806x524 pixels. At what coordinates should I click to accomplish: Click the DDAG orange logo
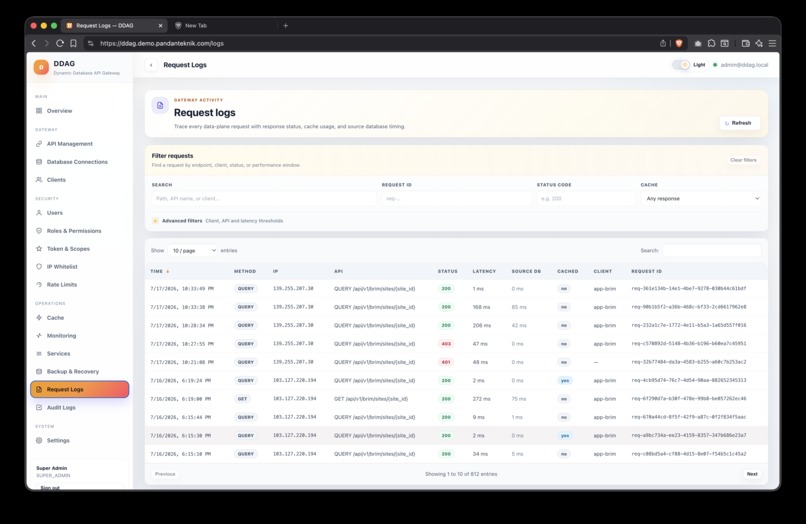click(41, 67)
